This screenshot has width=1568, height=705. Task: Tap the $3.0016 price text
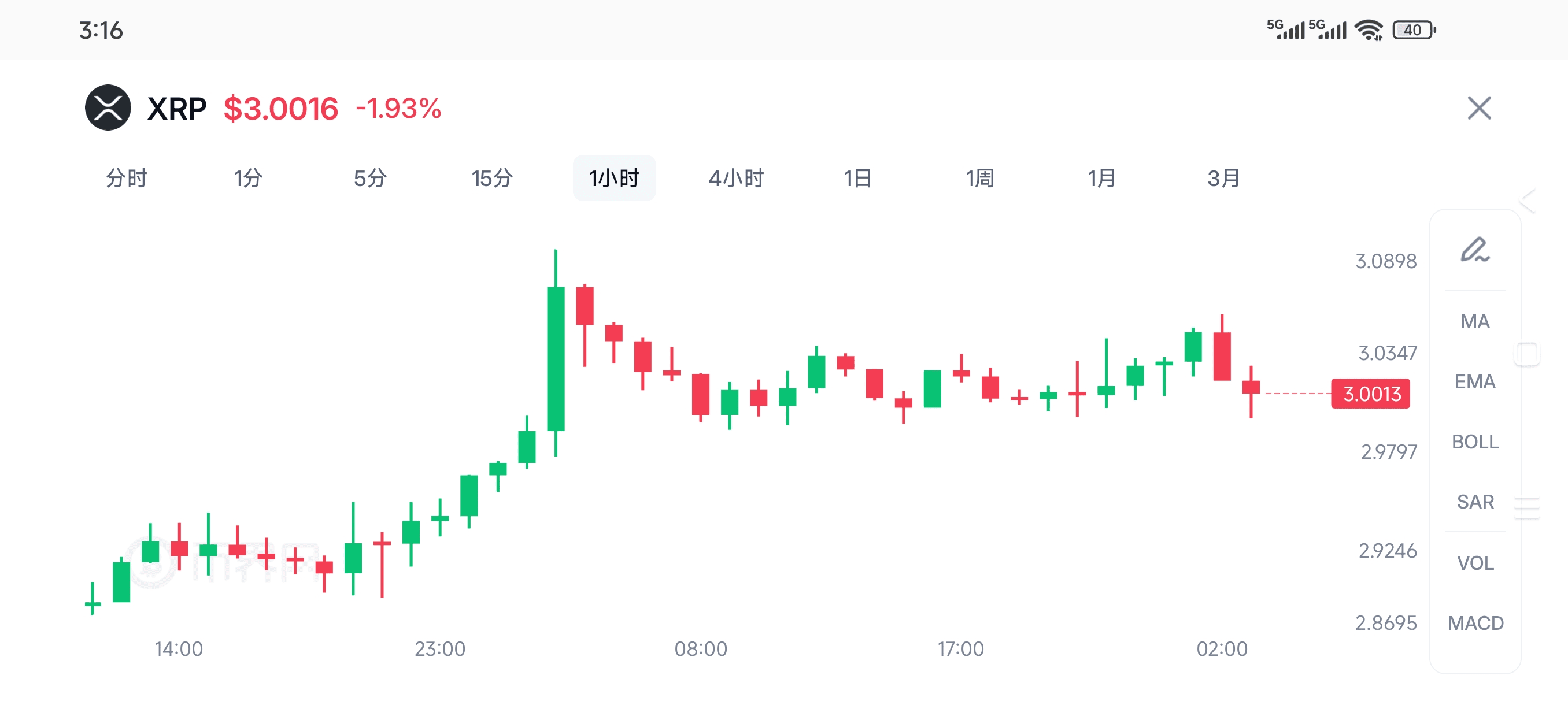click(x=280, y=109)
